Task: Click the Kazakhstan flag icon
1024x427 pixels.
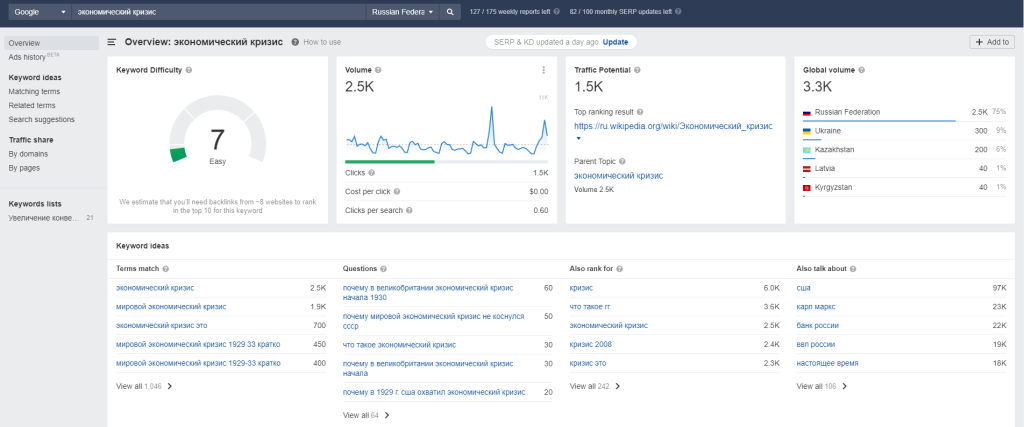Action: coord(807,150)
